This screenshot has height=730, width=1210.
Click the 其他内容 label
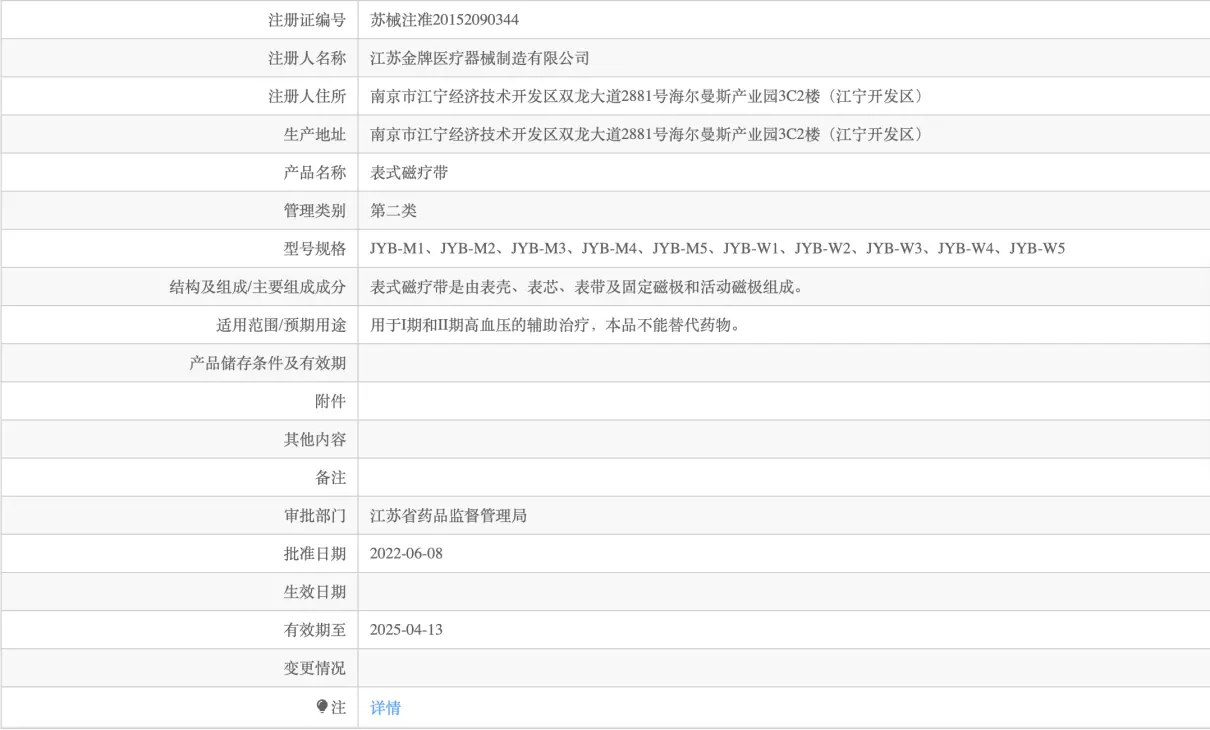coord(315,439)
